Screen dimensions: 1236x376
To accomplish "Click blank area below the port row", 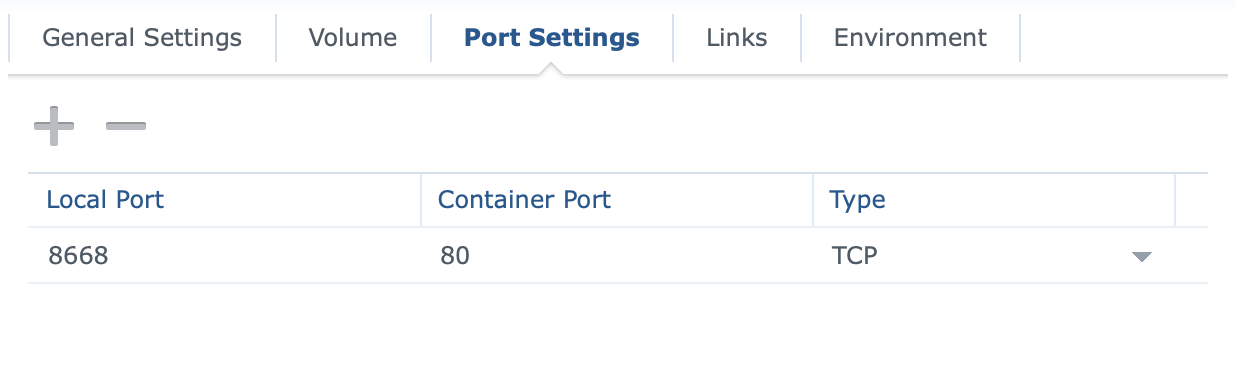I will click(618, 329).
